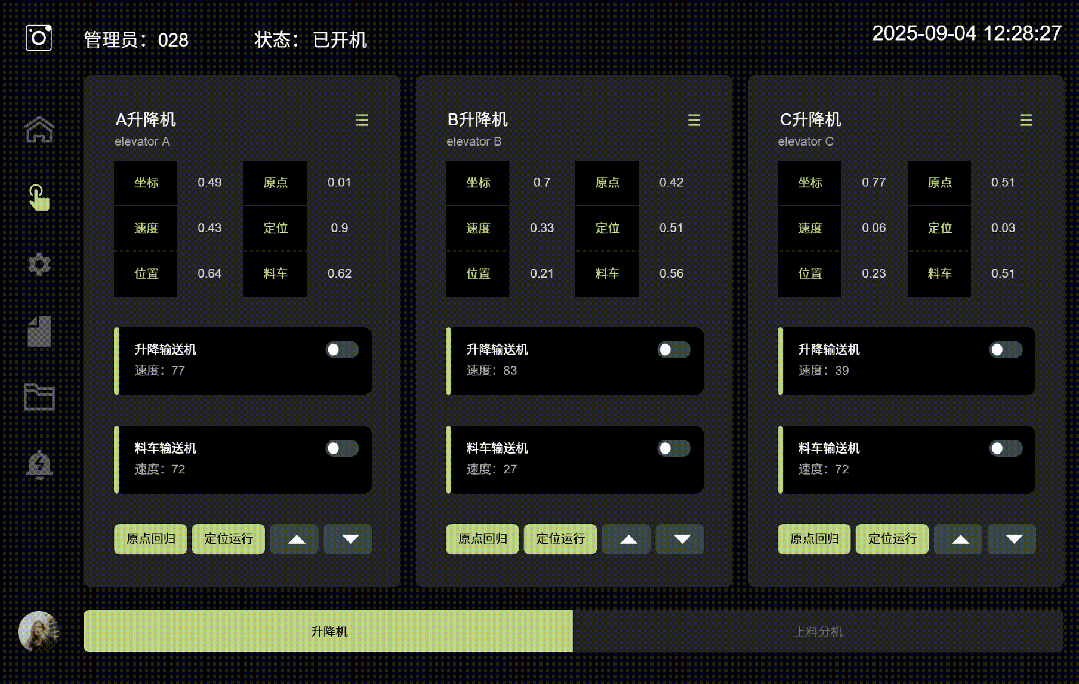Open the alarm bell icon in sidebar
This screenshot has height=684, width=1079.
pyautogui.click(x=38, y=464)
